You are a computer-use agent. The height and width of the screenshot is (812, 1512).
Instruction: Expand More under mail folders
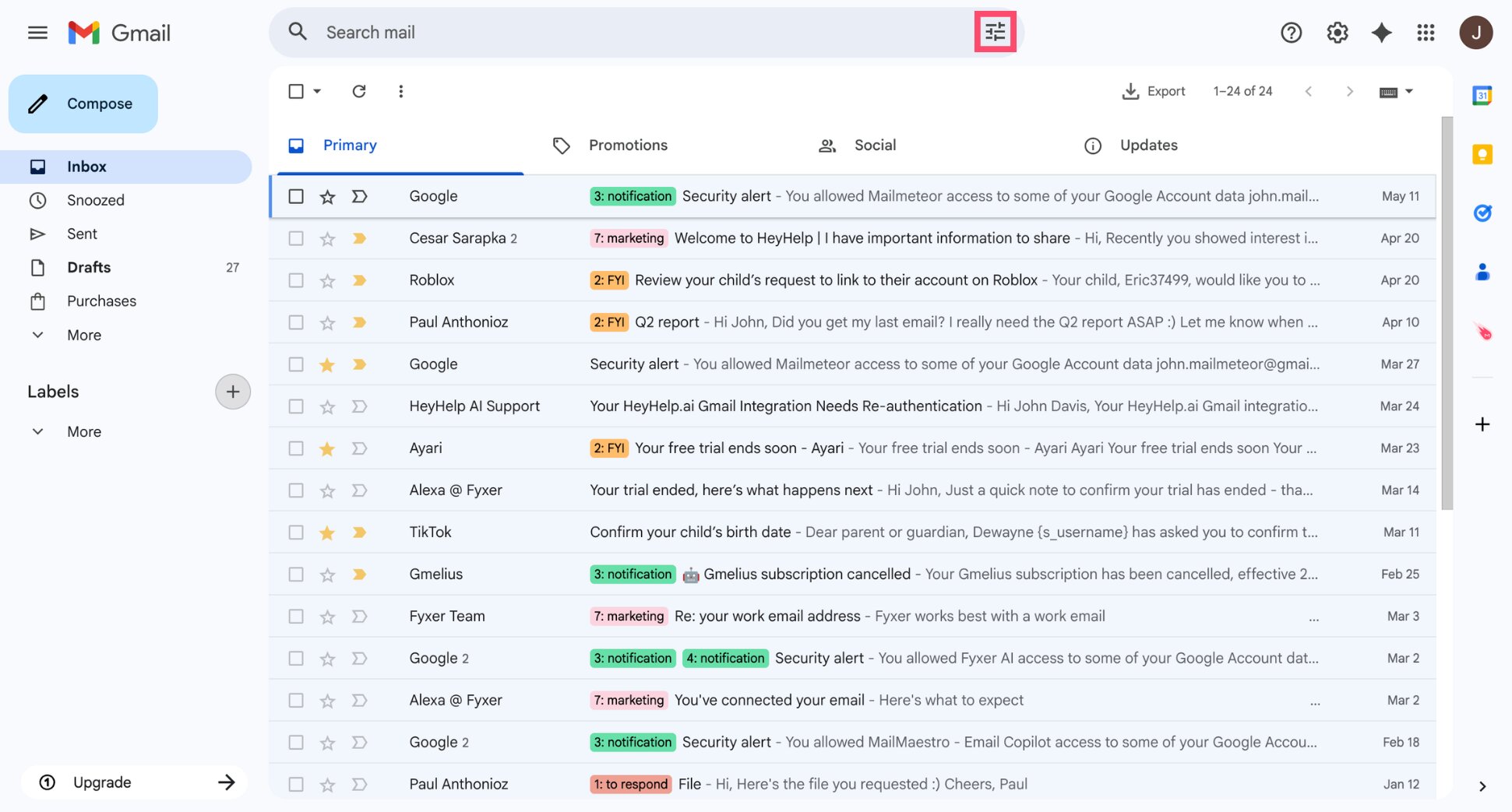pos(84,335)
